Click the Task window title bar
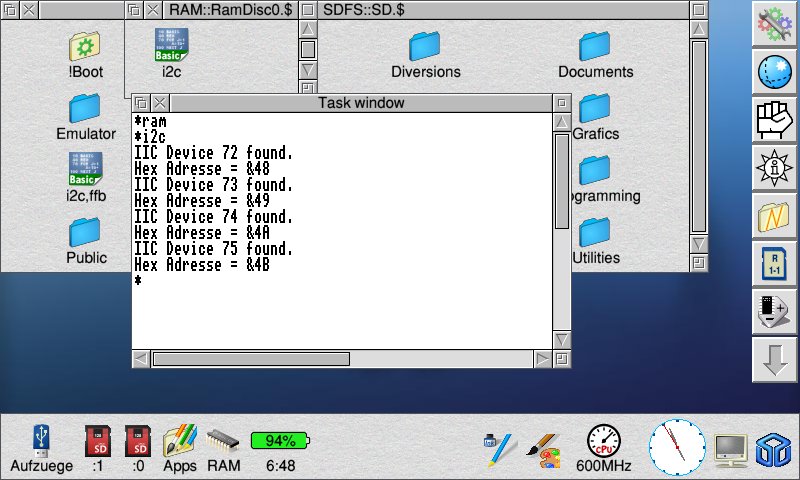Image resolution: width=800 pixels, height=480 pixels. pyautogui.click(x=360, y=103)
